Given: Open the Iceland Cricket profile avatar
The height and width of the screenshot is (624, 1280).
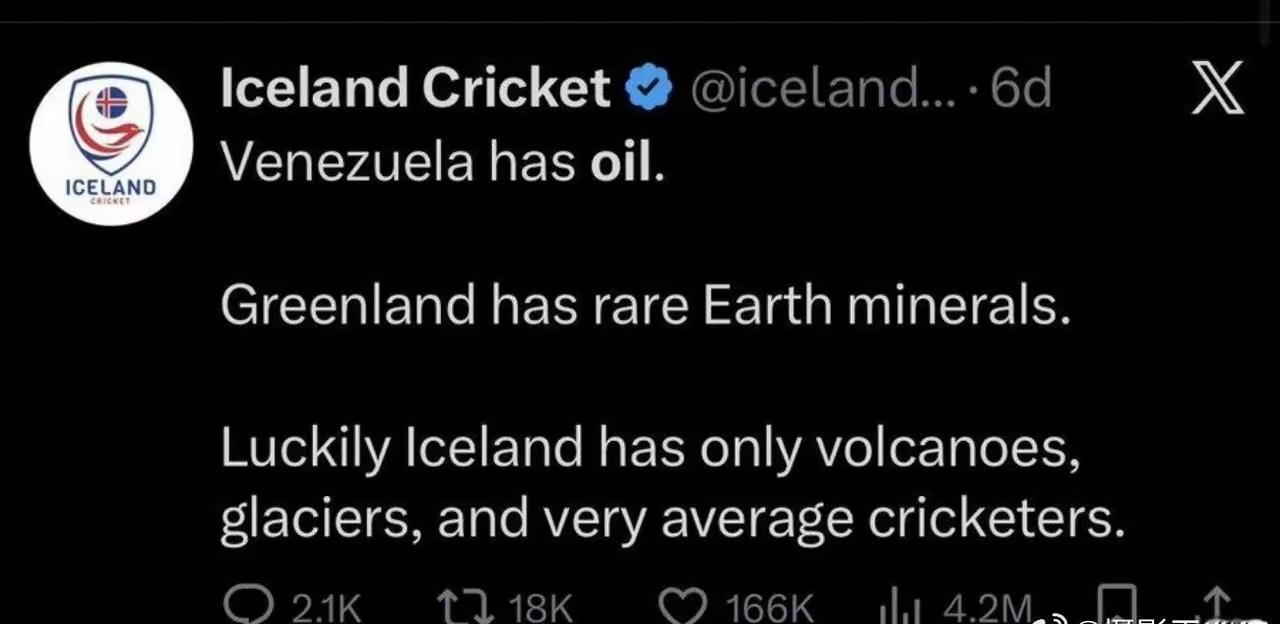Looking at the screenshot, I should coord(110,143).
